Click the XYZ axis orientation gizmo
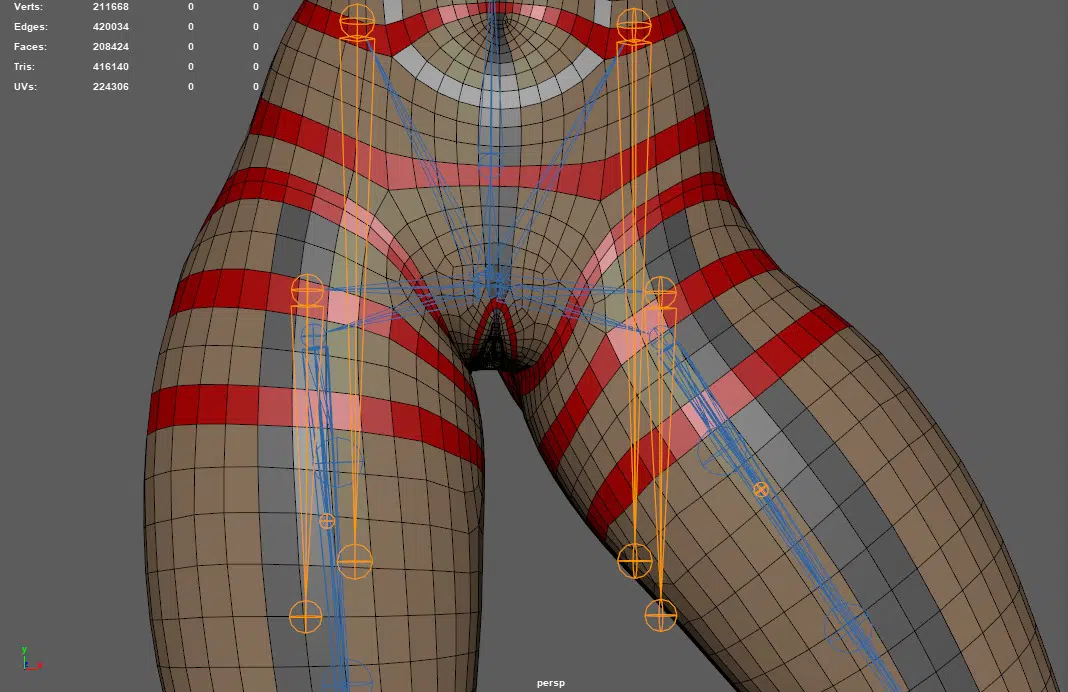Screen dimensions: 1068x692 [x=31, y=659]
